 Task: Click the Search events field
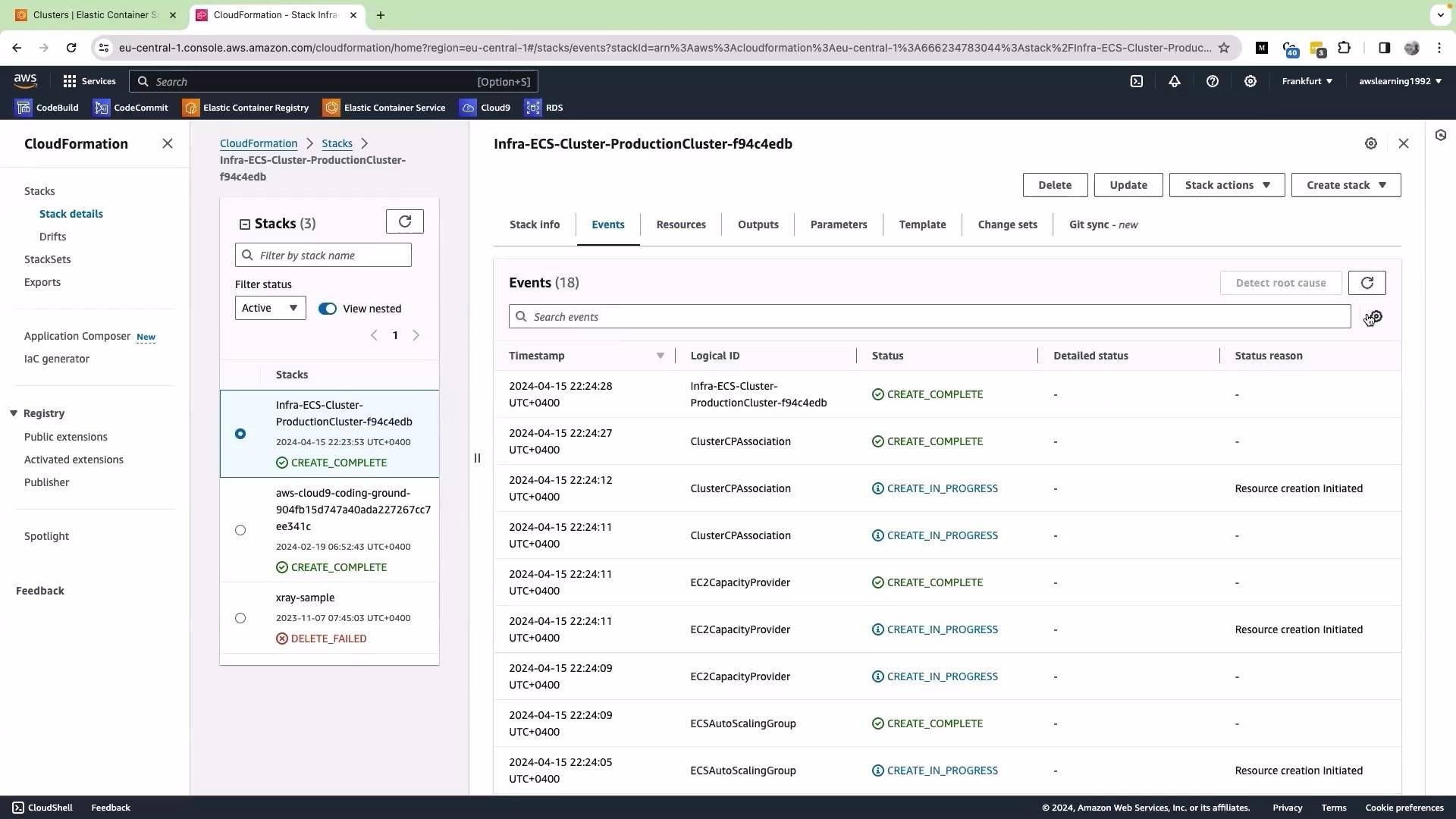pyautogui.click(x=930, y=317)
